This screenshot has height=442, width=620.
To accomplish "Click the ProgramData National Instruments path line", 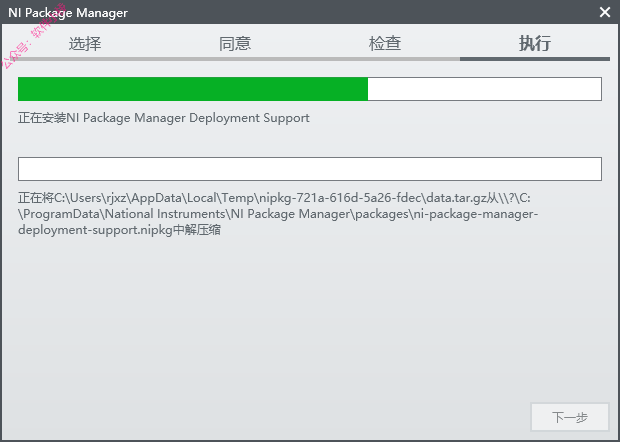I will tap(278, 214).
